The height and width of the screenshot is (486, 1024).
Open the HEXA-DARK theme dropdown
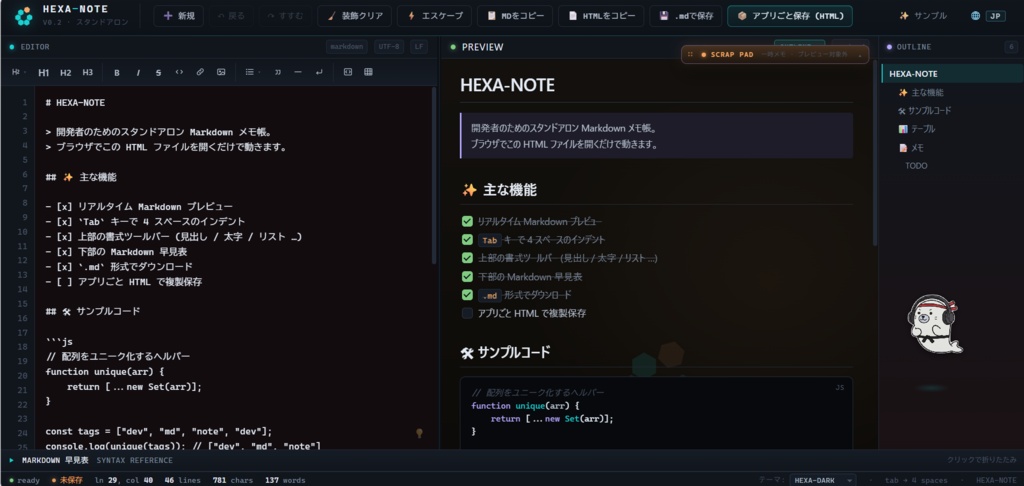tap(822, 480)
